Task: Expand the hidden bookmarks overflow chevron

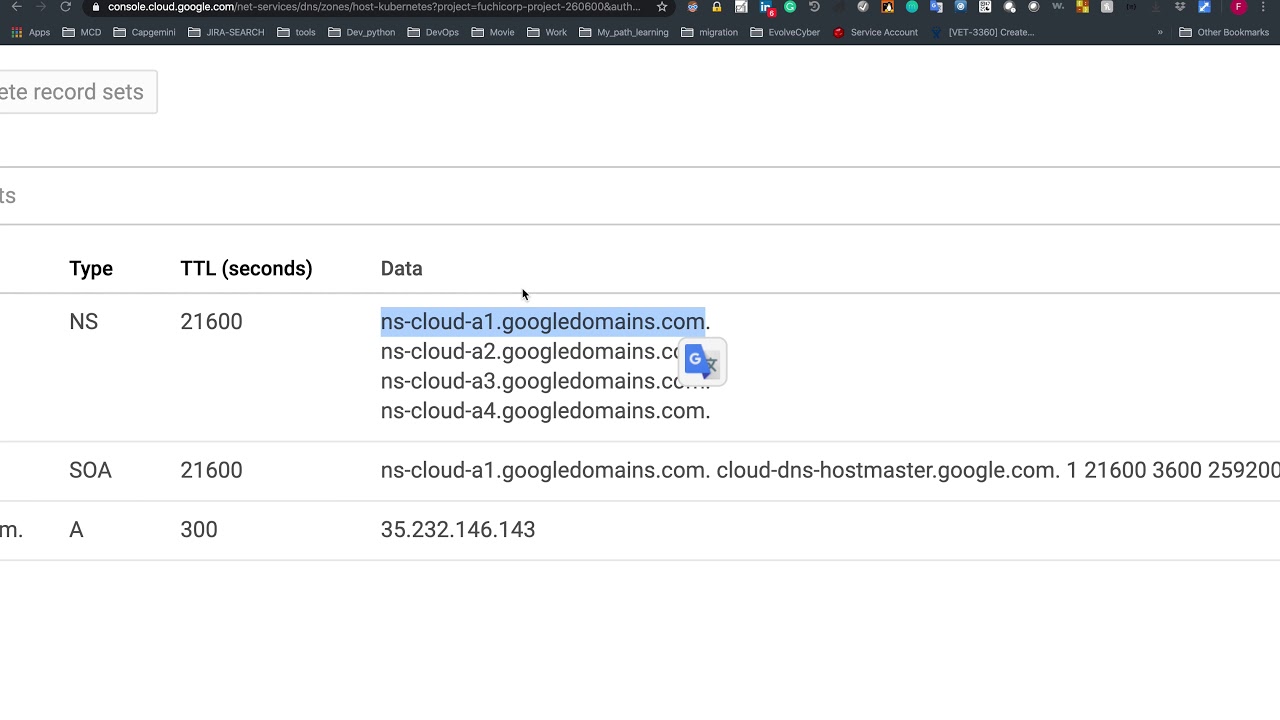Action: (1160, 32)
